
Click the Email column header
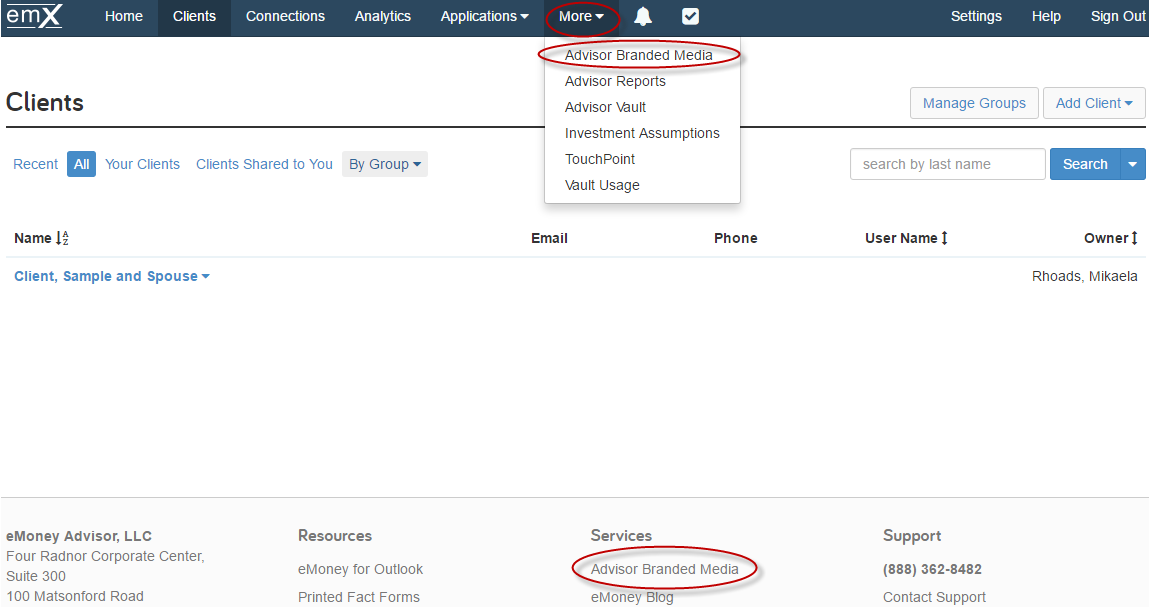coord(550,238)
